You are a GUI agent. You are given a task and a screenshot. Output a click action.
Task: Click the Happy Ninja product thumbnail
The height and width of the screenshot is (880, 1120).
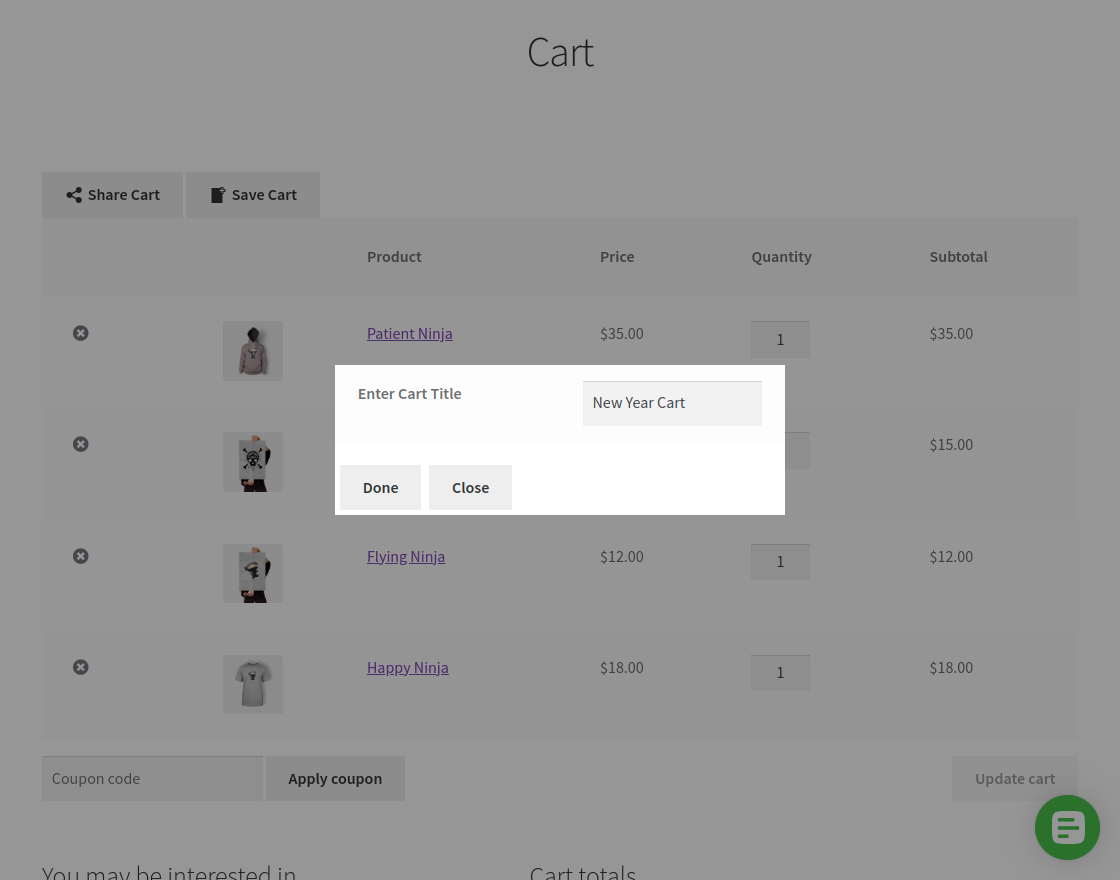253,684
